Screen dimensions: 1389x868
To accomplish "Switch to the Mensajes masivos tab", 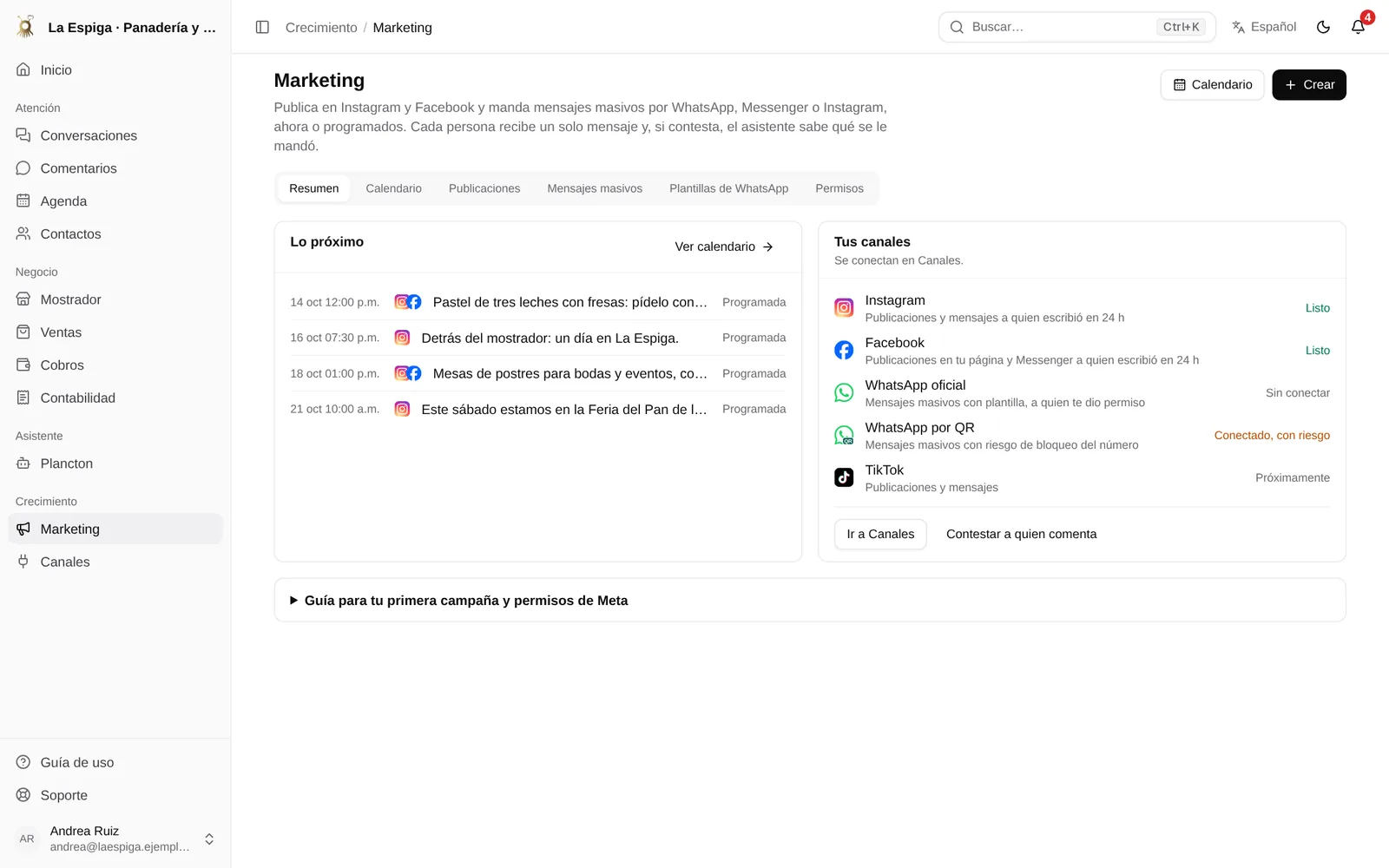I will 595,188.
